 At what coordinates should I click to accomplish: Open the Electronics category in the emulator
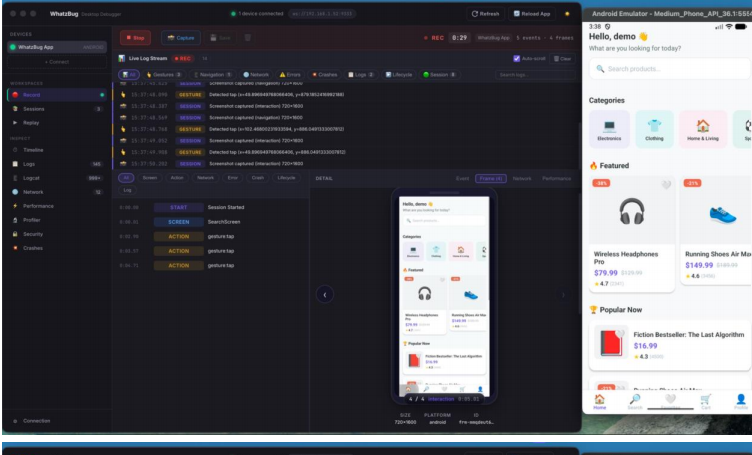tap(609, 129)
